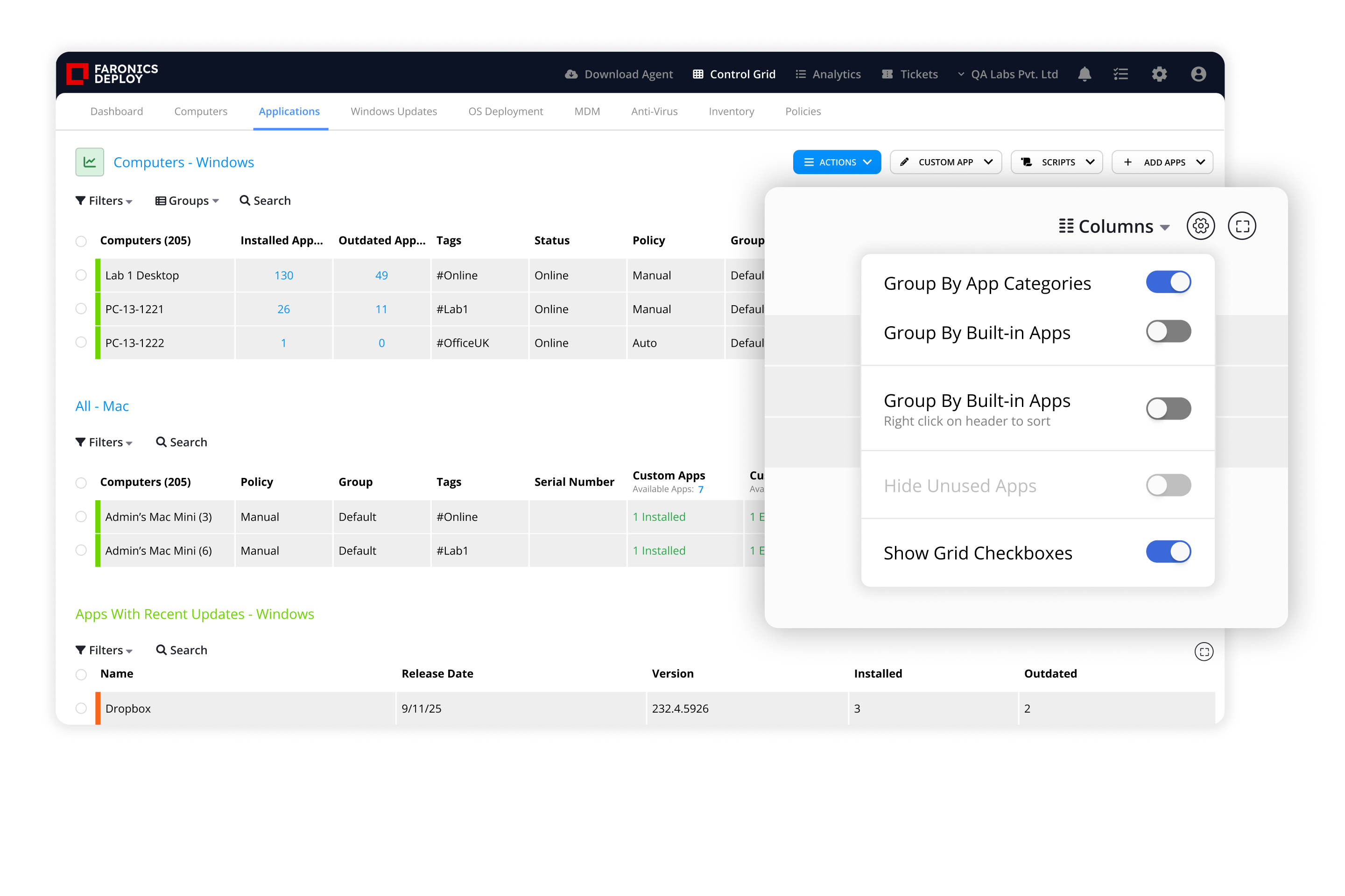
Task: Click the green chart icon beside Computers - Windows
Action: [x=90, y=162]
